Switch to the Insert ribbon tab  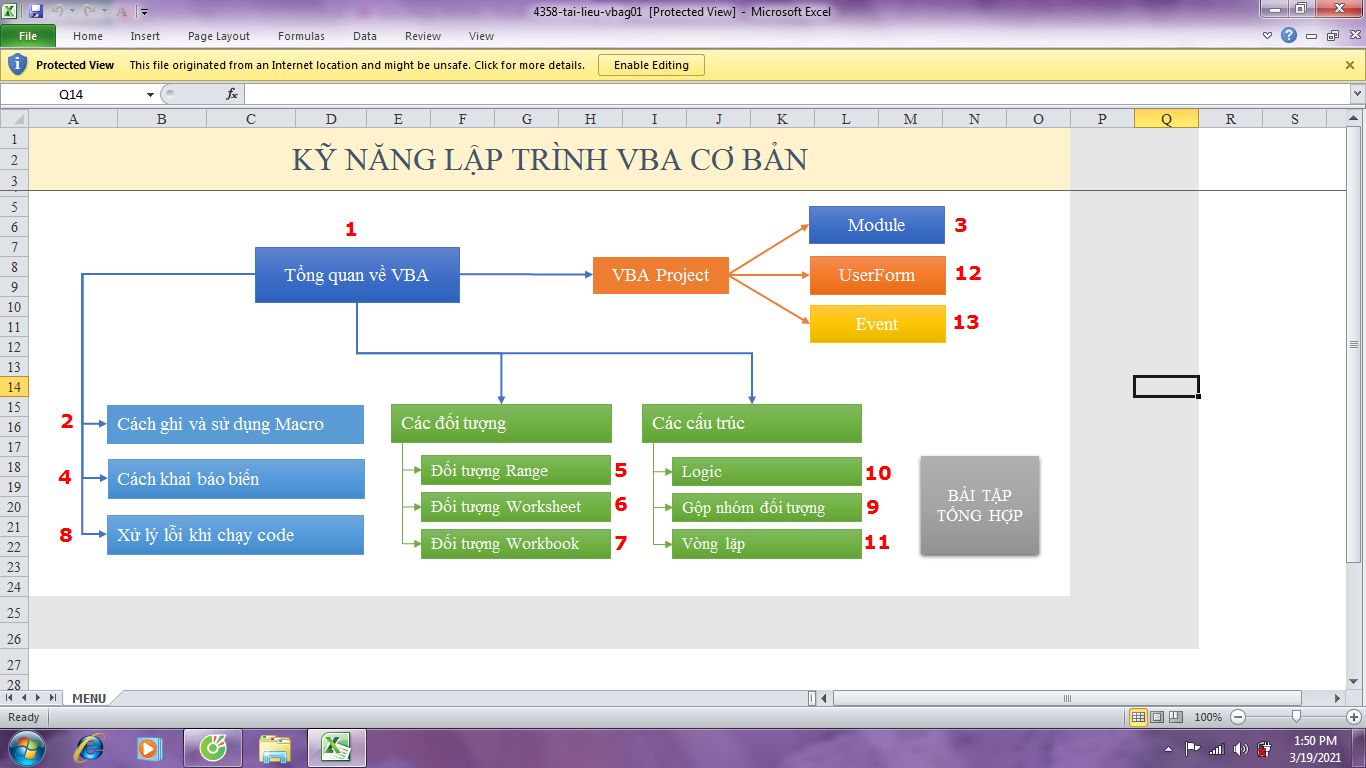click(x=145, y=36)
